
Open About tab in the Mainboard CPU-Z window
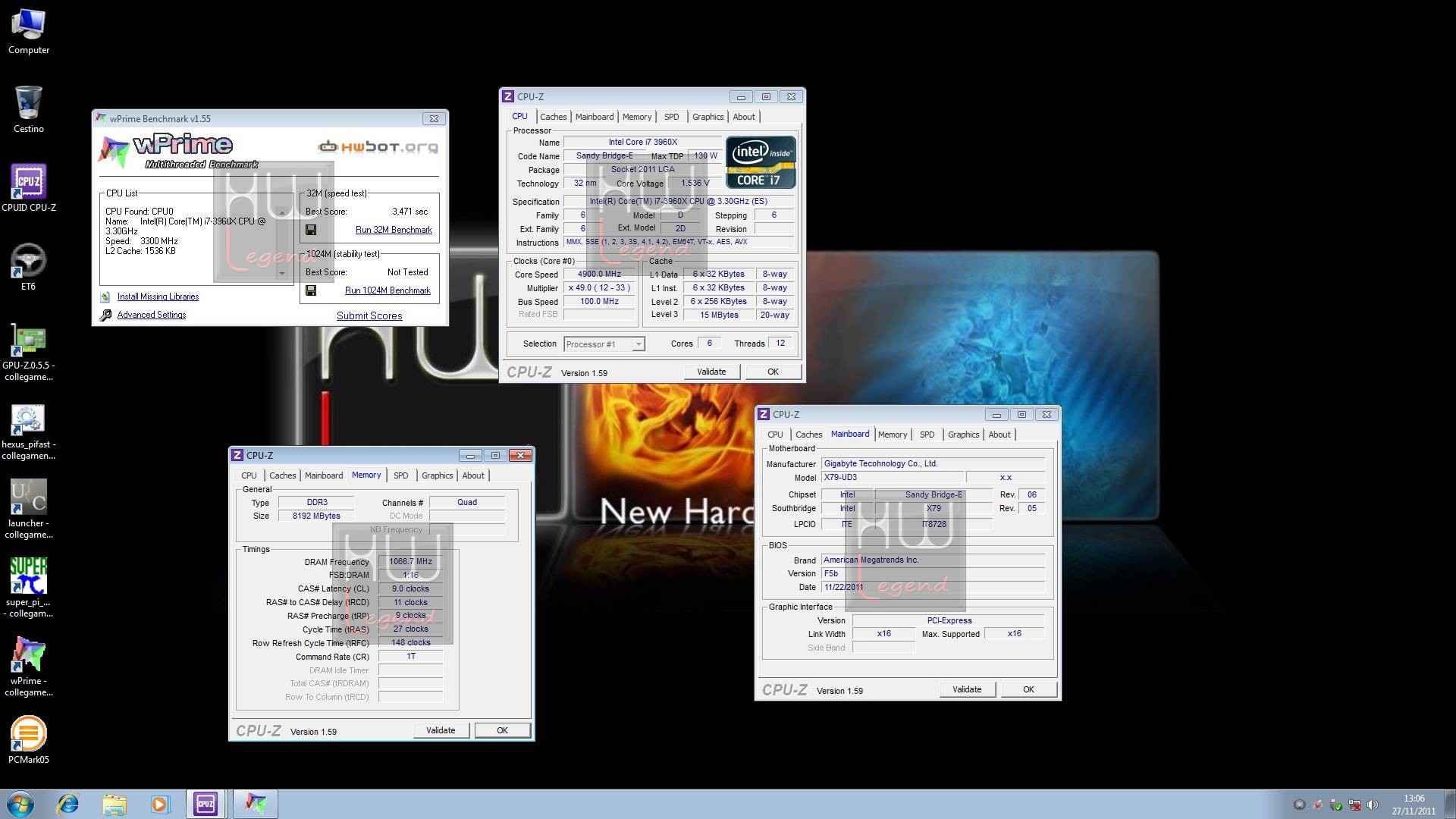click(x=999, y=435)
